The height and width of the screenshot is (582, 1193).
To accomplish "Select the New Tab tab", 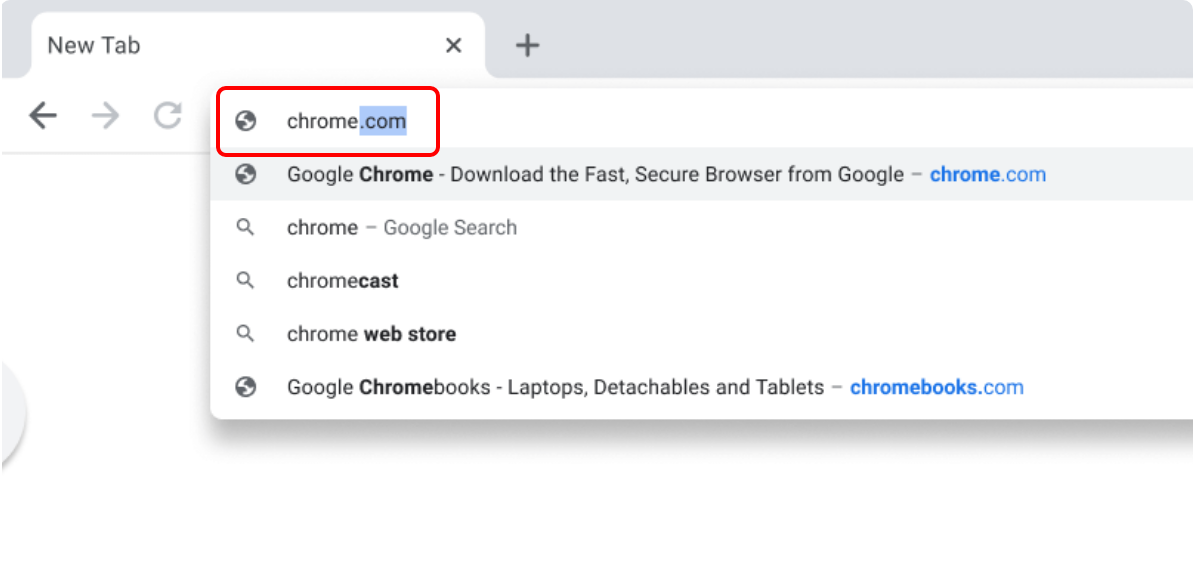I will coord(200,45).
